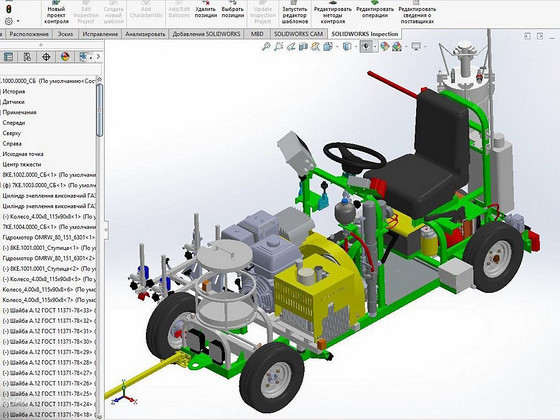Click the Zoom to Fit magnifier icon
The image size is (560, 420).
[x=266, y=46]
